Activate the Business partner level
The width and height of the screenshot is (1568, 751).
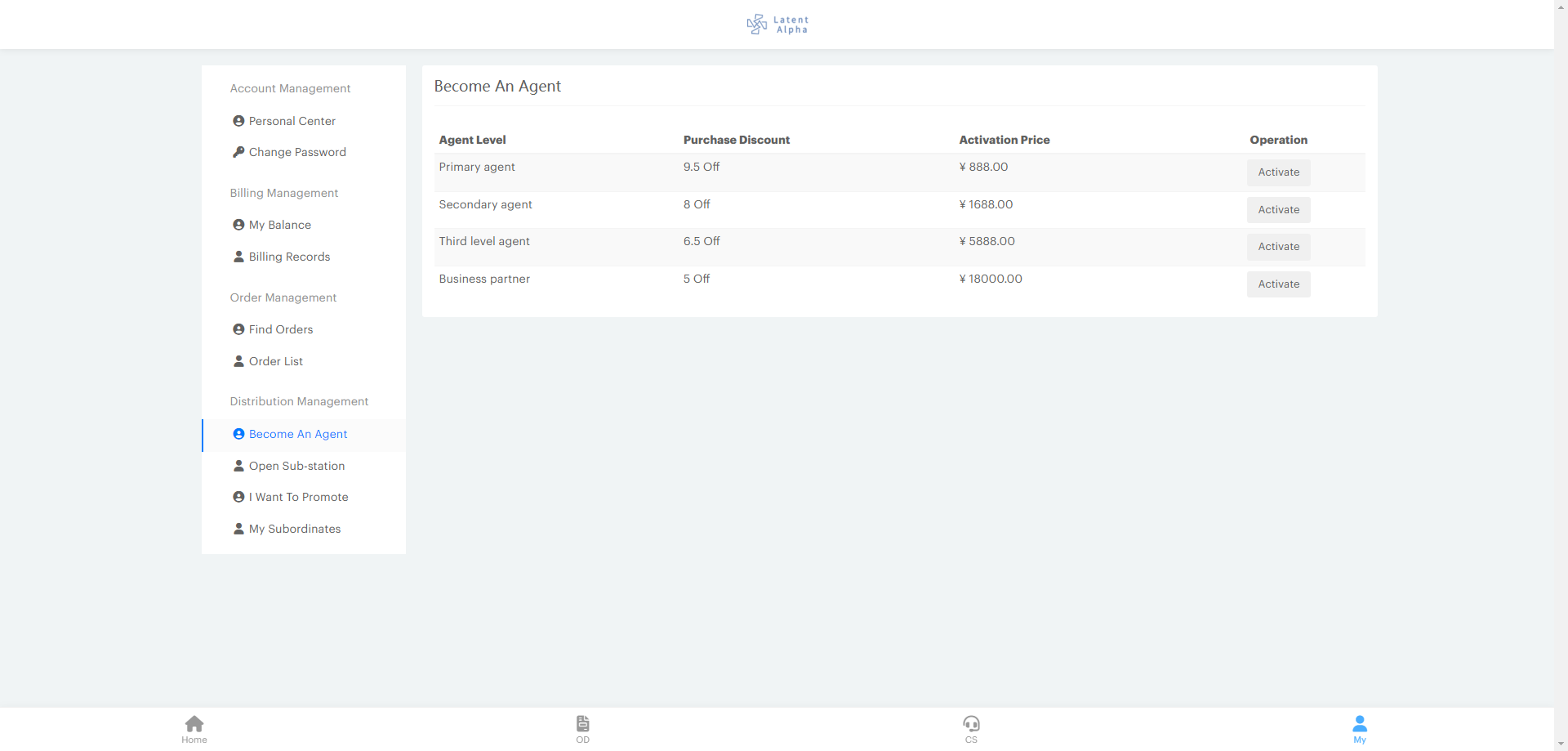point(1278,284)
